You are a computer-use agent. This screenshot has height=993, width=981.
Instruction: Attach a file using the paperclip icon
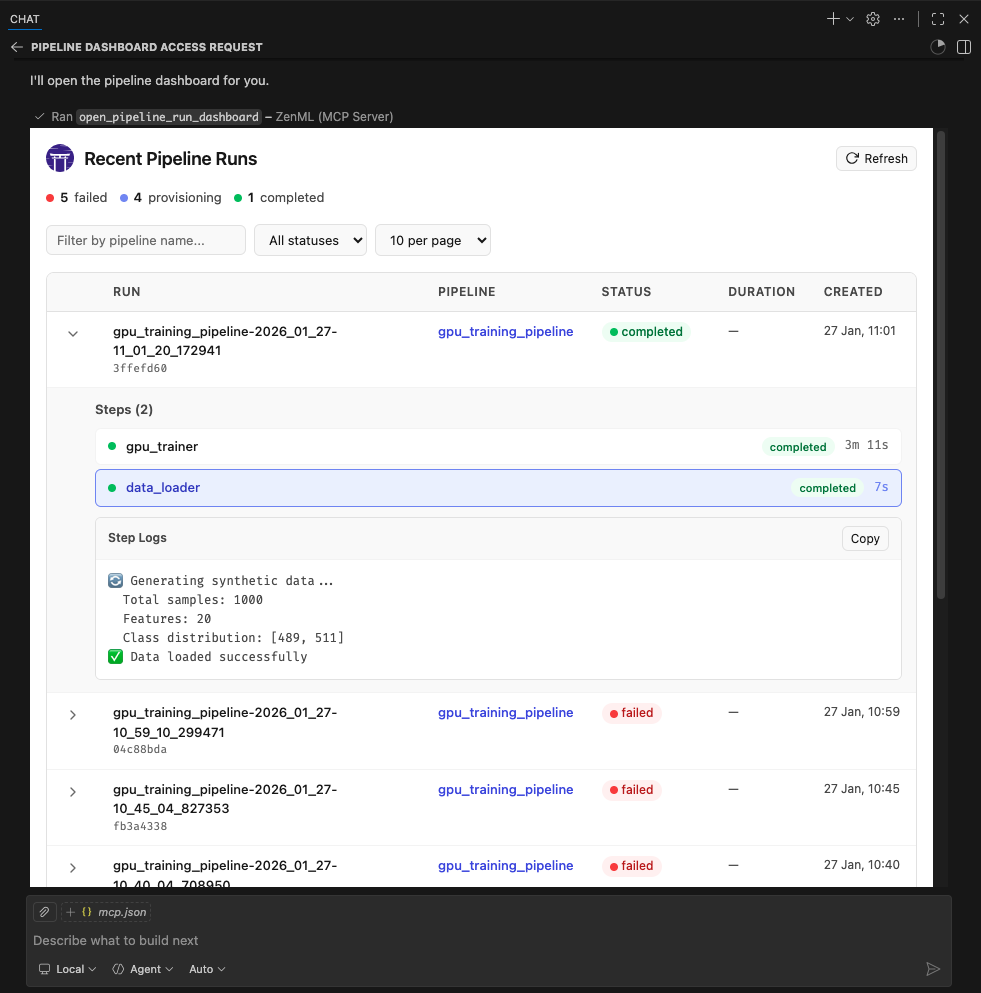point(43,911)
